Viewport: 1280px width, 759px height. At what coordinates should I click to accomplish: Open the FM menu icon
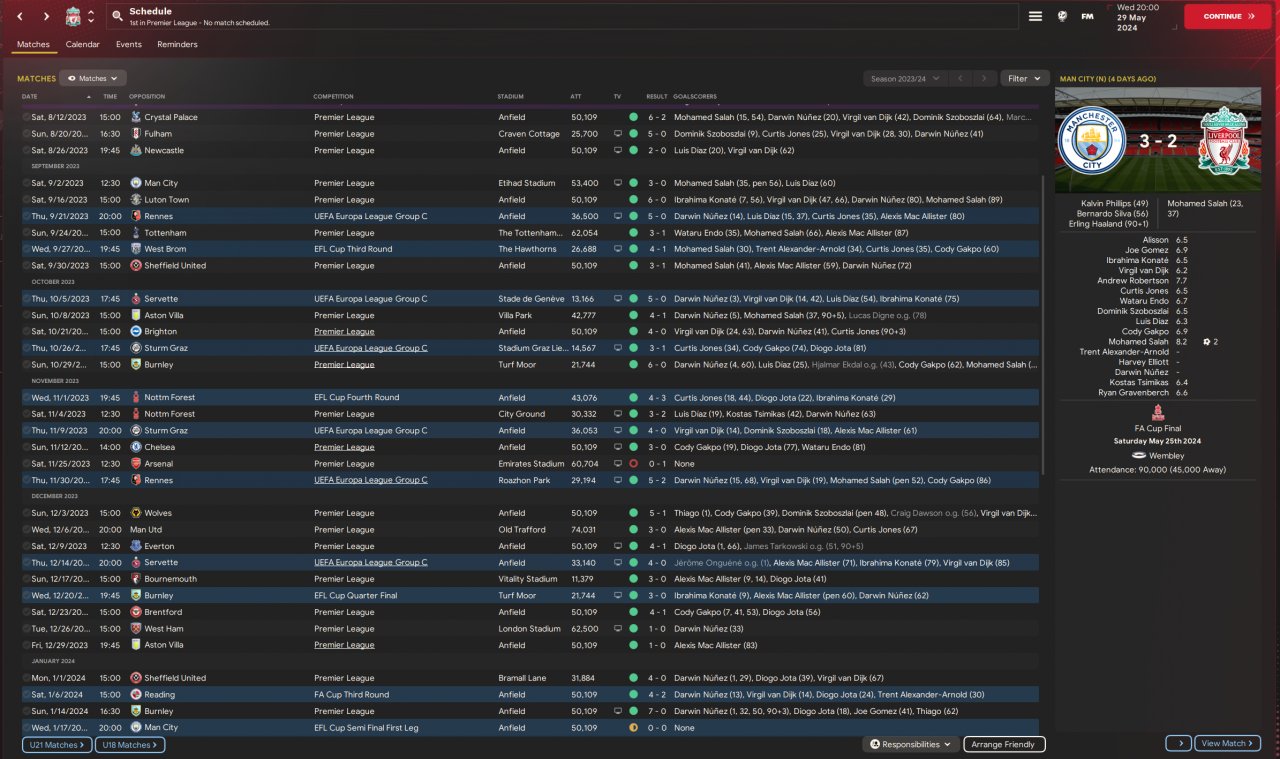[x=1087, y=16]
